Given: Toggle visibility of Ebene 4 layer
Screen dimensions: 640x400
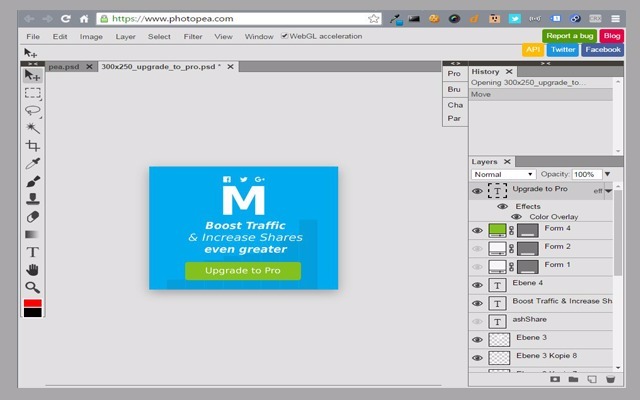Looking at the screenshot, I should [477, 285].
